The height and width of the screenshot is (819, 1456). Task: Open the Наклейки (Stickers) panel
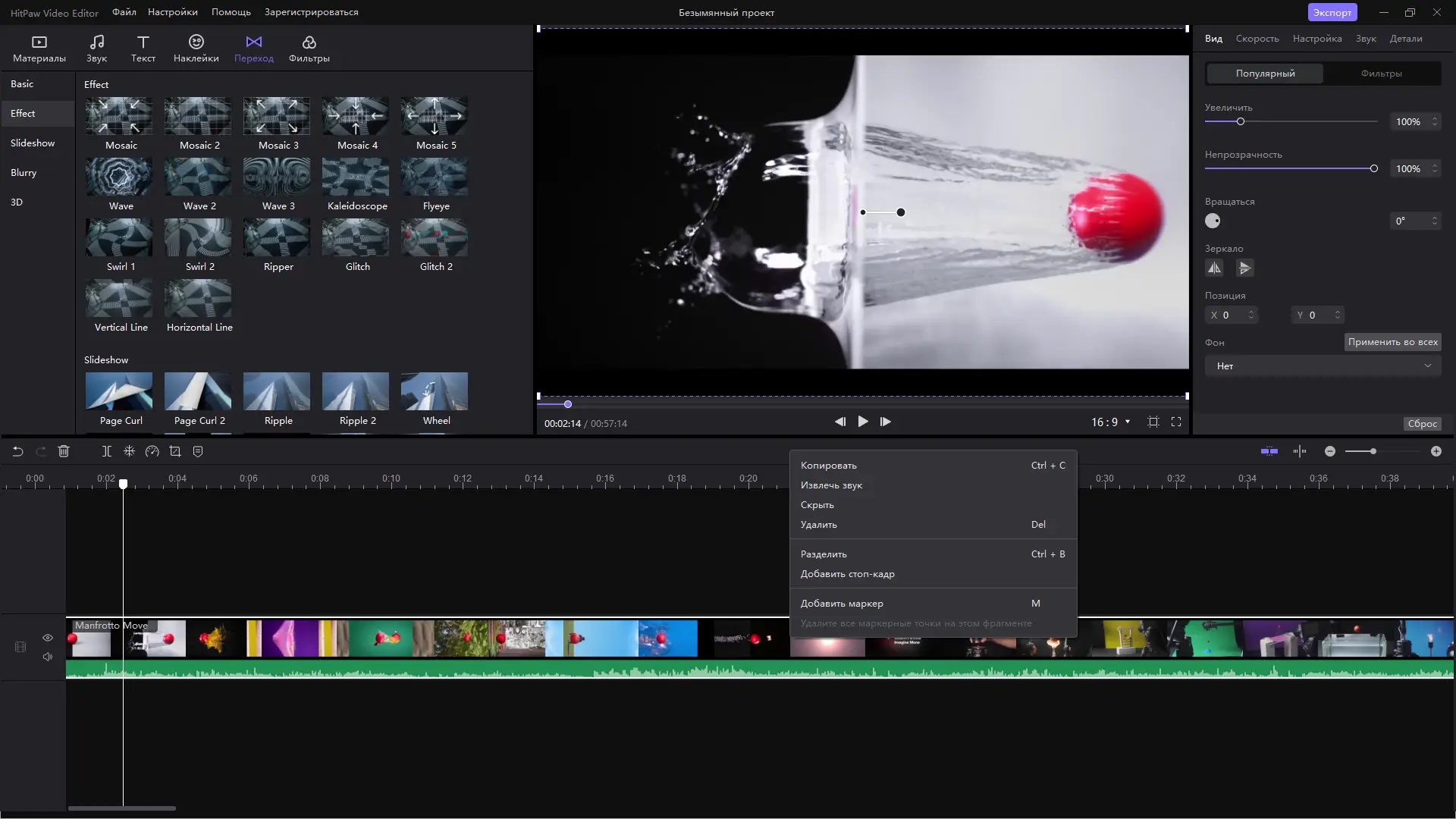[196, 47]
